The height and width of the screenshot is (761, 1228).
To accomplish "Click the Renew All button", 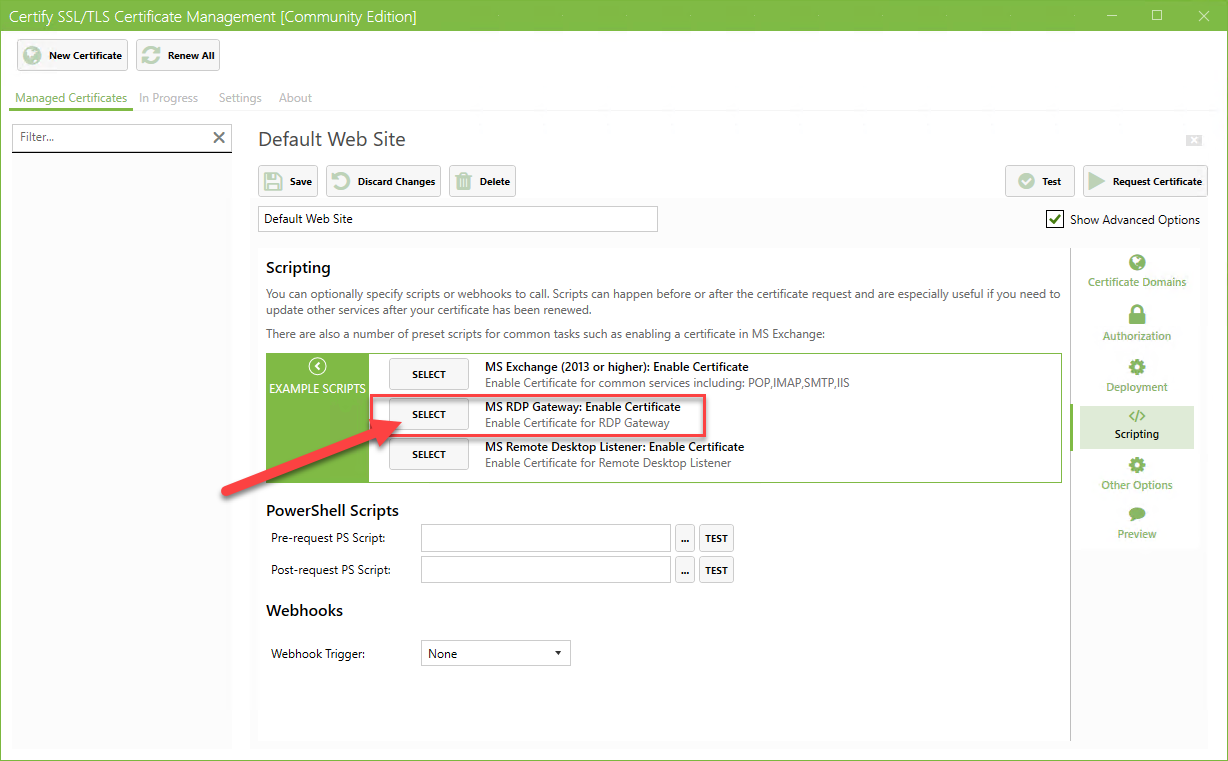I will point(178,55).
